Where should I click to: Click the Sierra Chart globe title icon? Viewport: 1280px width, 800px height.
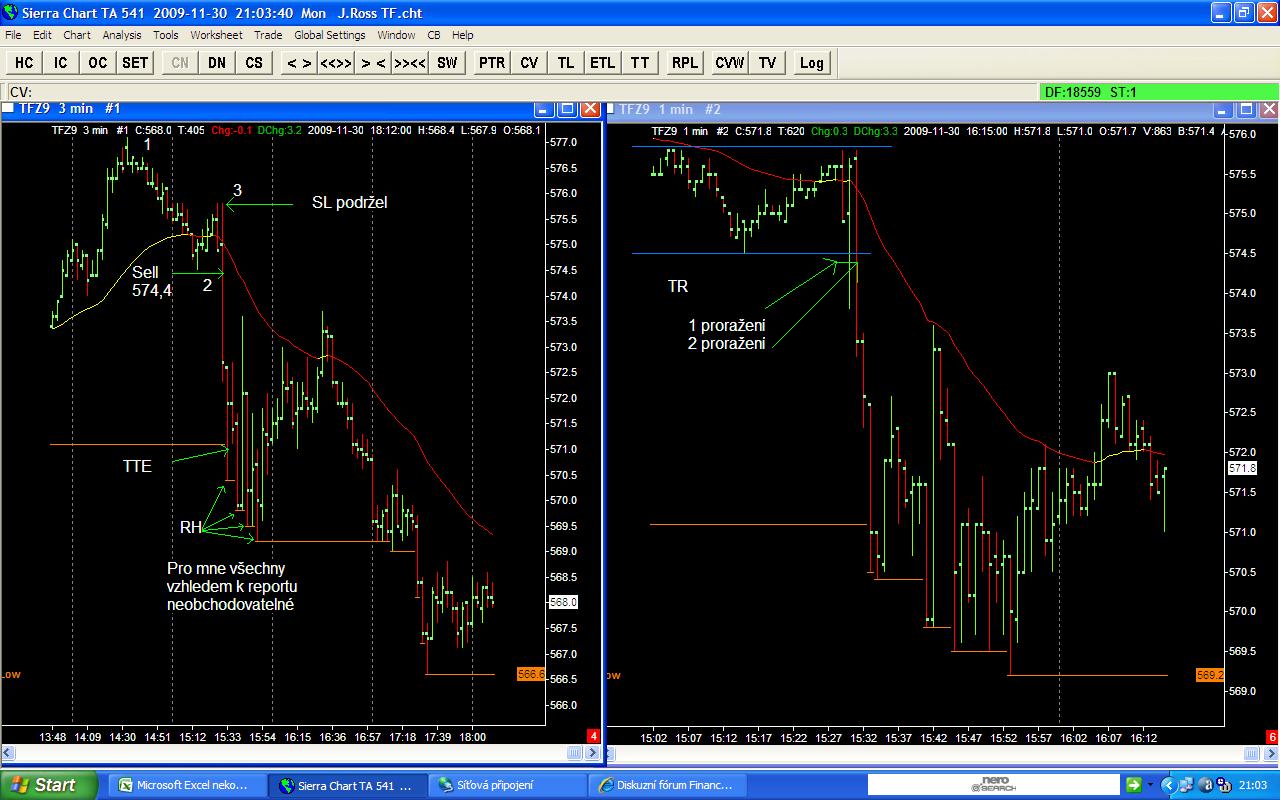point(11,12)
